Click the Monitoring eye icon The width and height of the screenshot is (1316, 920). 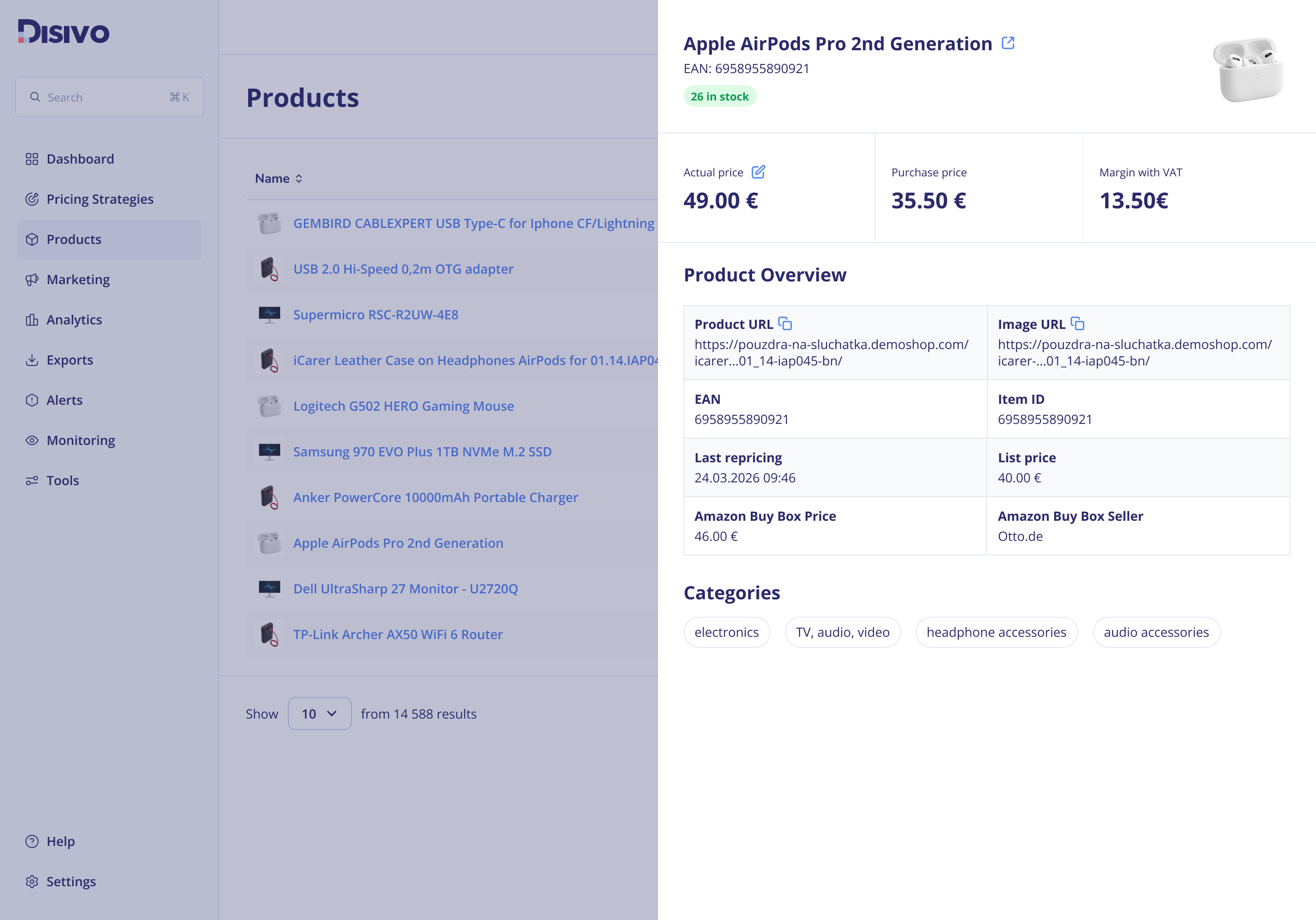click(32, 440)
